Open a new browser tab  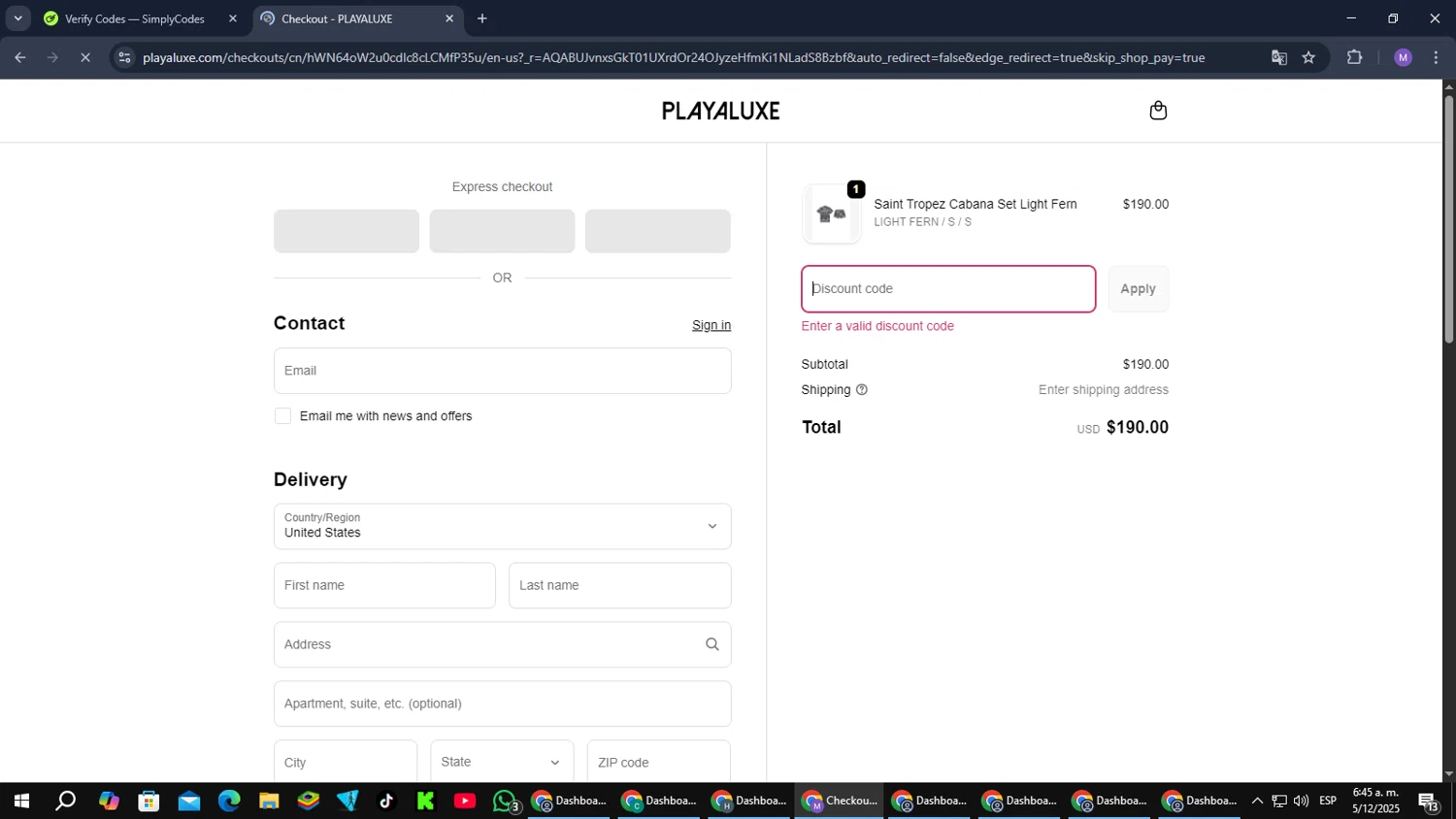click(x=482, y=18)
